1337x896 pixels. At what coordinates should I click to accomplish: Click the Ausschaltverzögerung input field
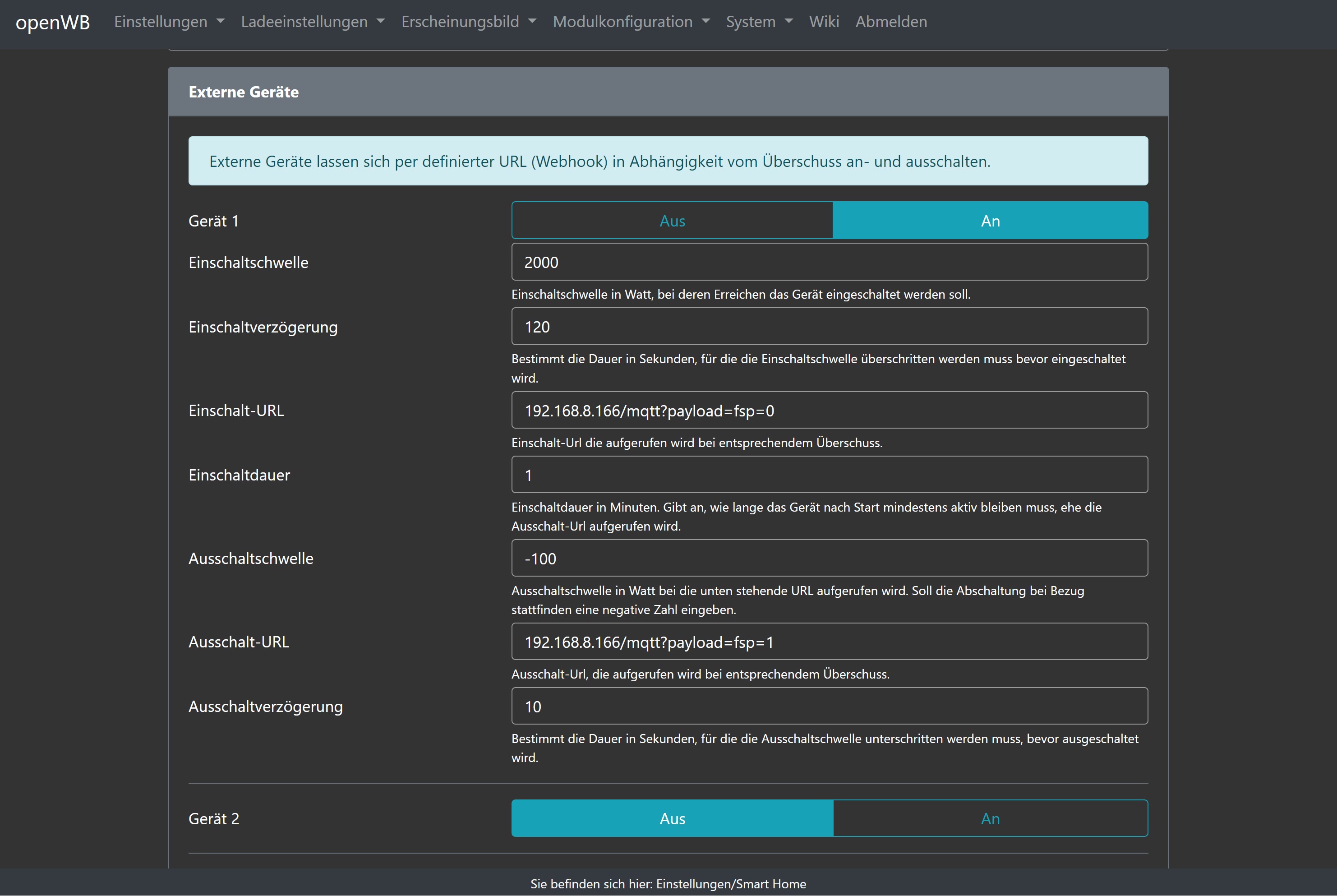[x=829, y=706]
